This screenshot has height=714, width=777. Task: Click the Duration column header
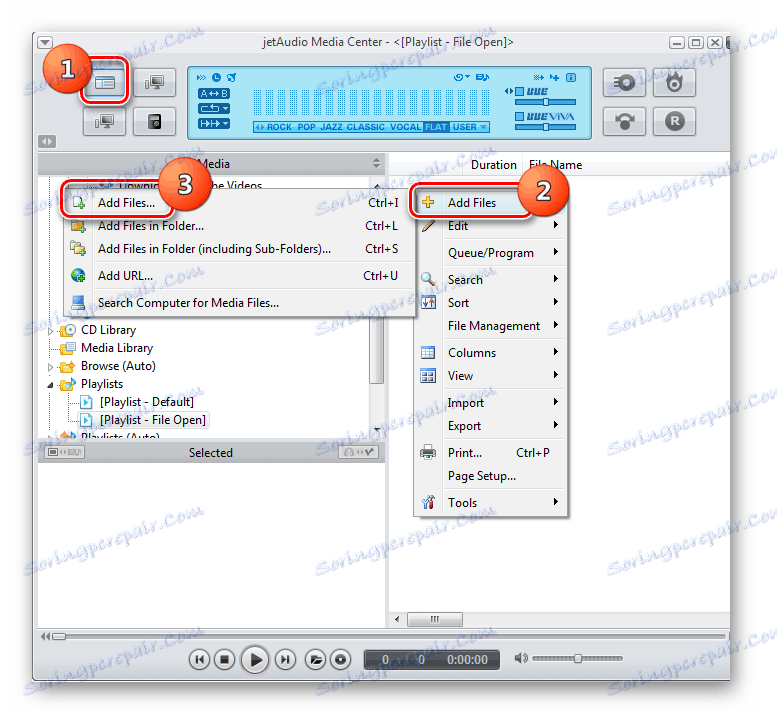click(493, 165)
